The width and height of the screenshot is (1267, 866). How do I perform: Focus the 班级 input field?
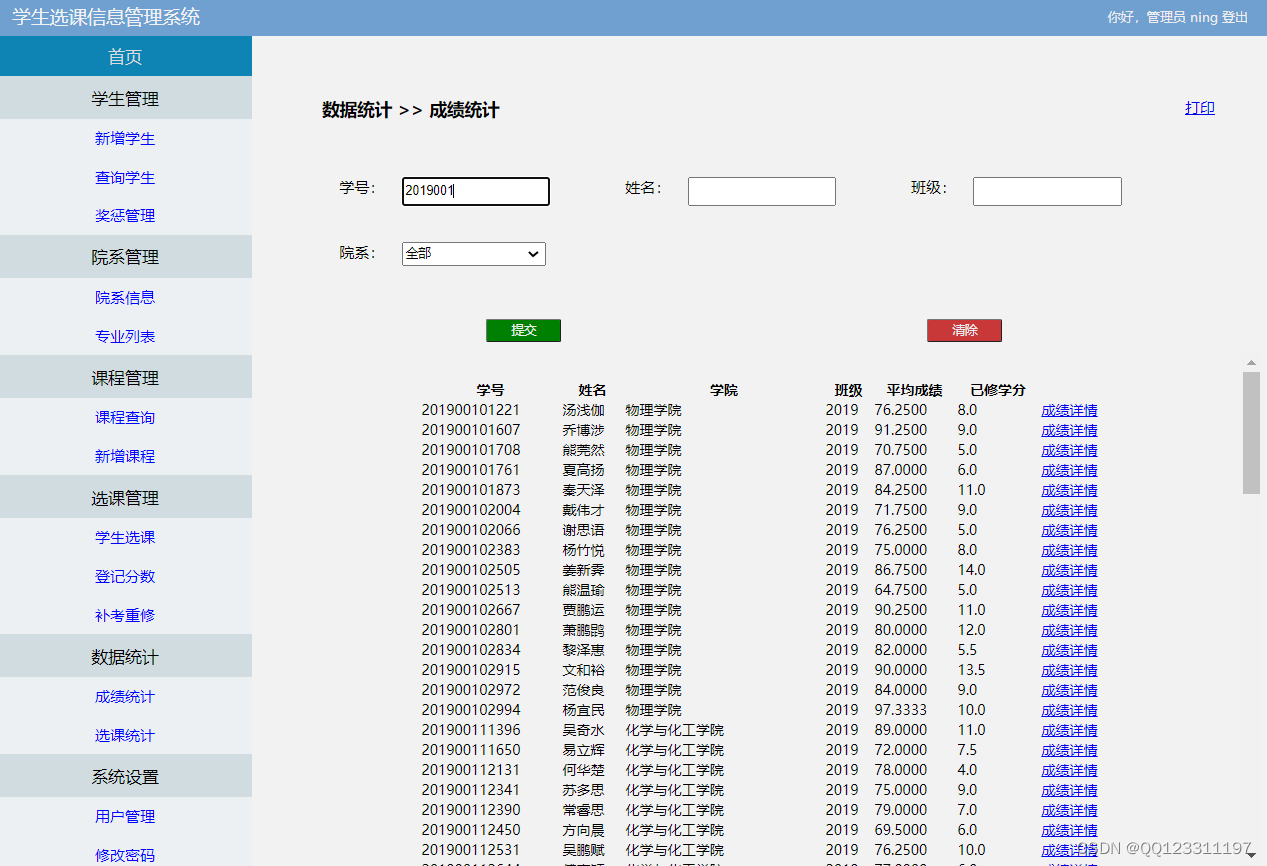(x=1047, y=192)
